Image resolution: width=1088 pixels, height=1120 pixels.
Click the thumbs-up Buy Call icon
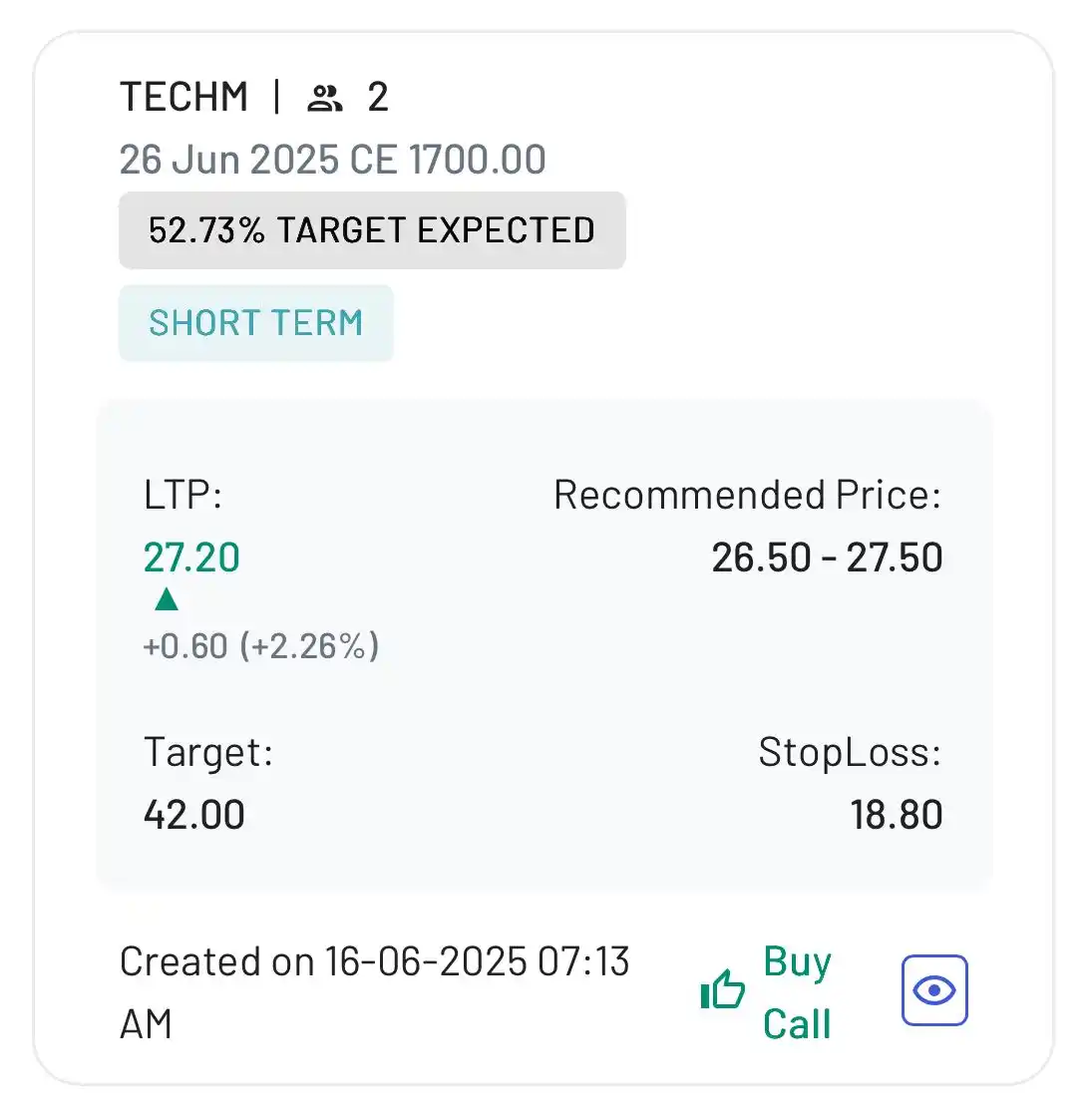click(x=722, y=989)
